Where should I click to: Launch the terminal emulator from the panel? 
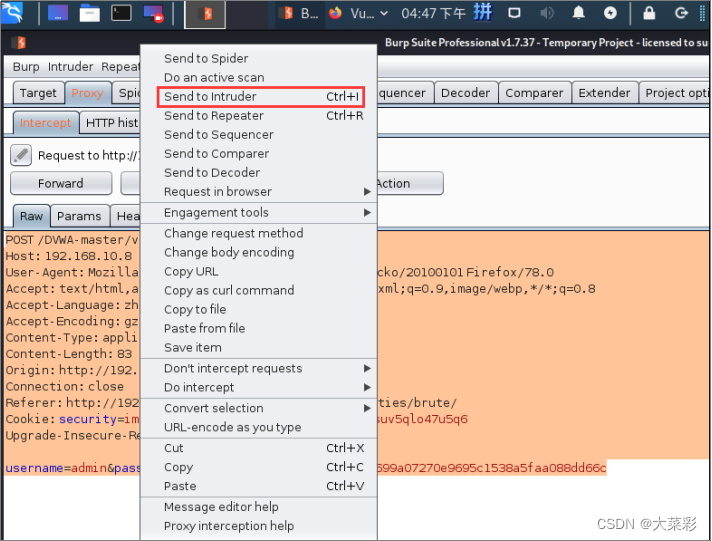pos(121,13)
